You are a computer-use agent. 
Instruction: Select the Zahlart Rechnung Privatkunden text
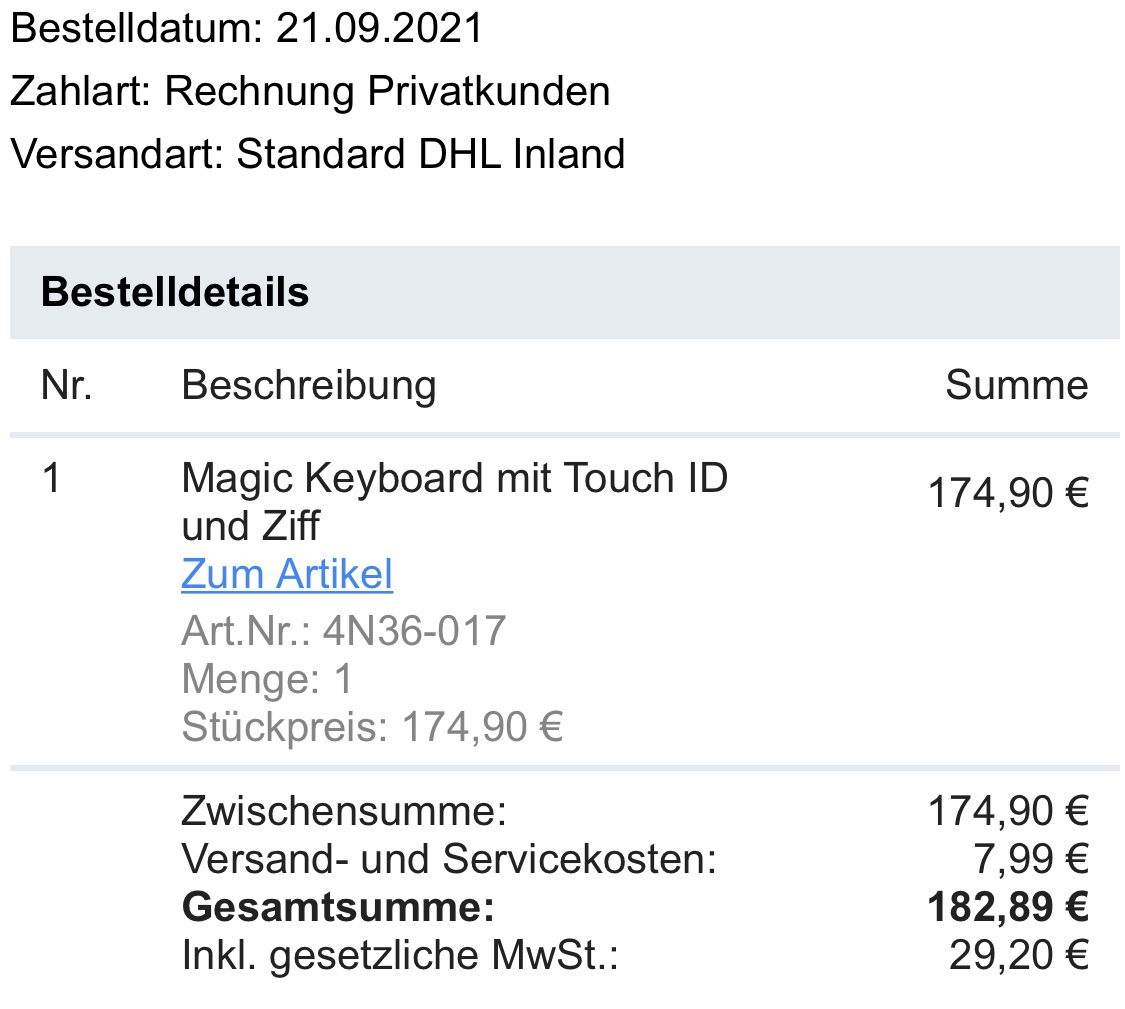(310, 92)
